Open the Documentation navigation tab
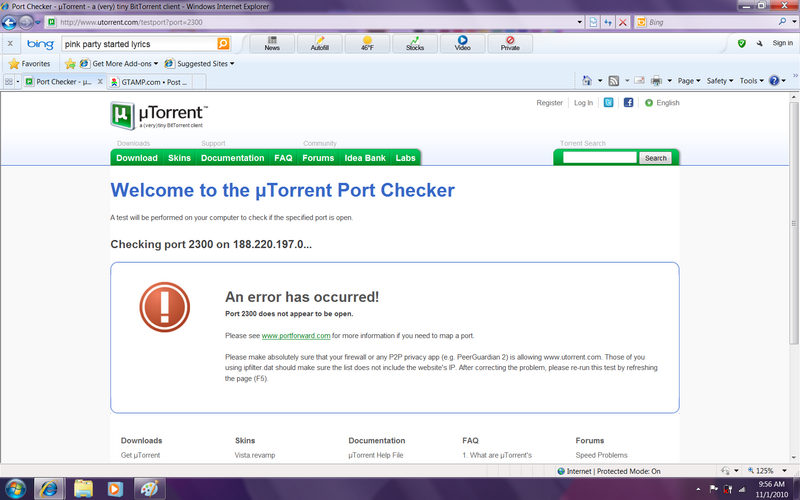The image size is (800, 500). [x=232, y=158]
